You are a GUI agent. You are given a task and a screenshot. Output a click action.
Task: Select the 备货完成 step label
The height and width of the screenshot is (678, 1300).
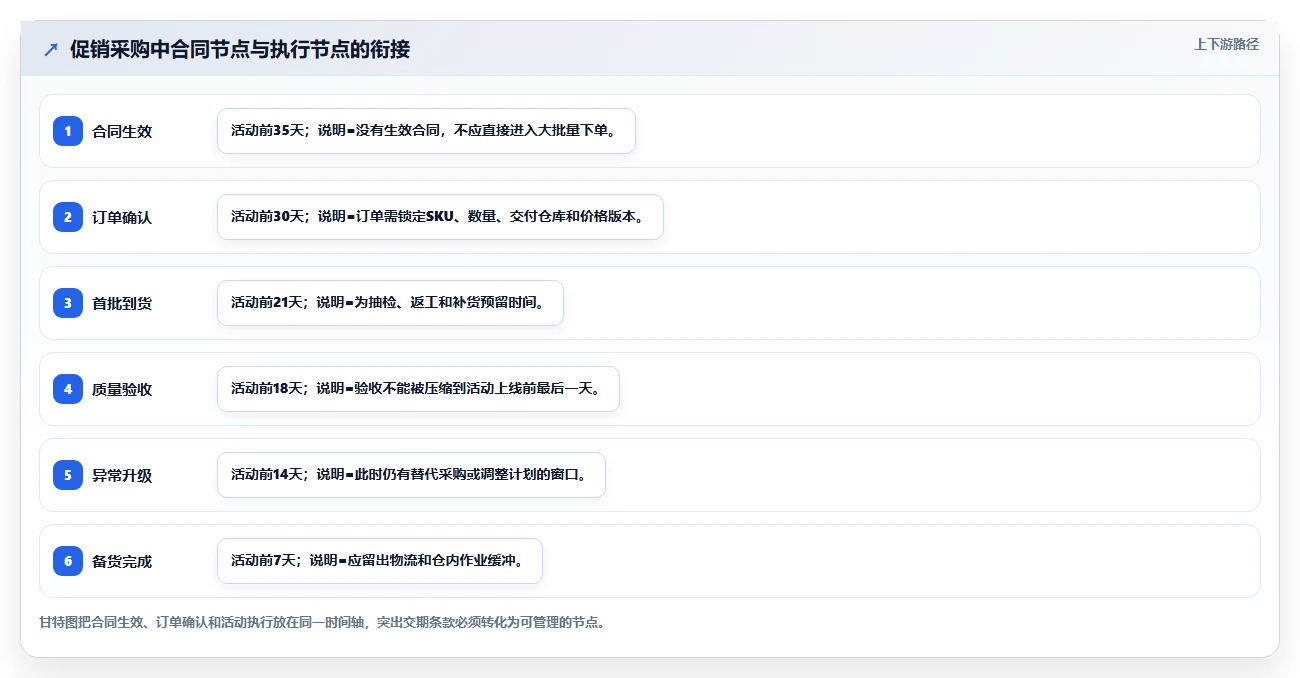tap(122, 561)
